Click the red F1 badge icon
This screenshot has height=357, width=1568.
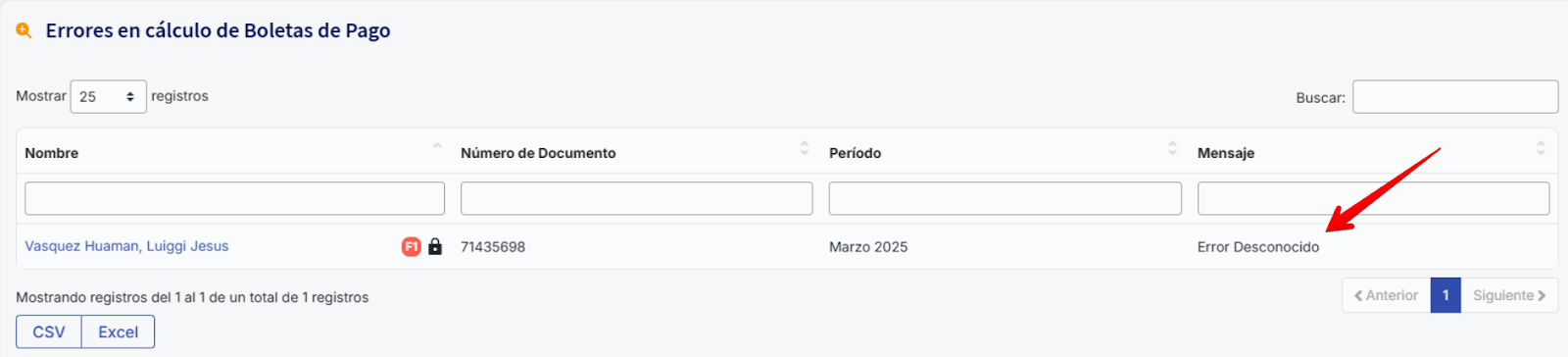pyautogui.click(x=412, y=246)
